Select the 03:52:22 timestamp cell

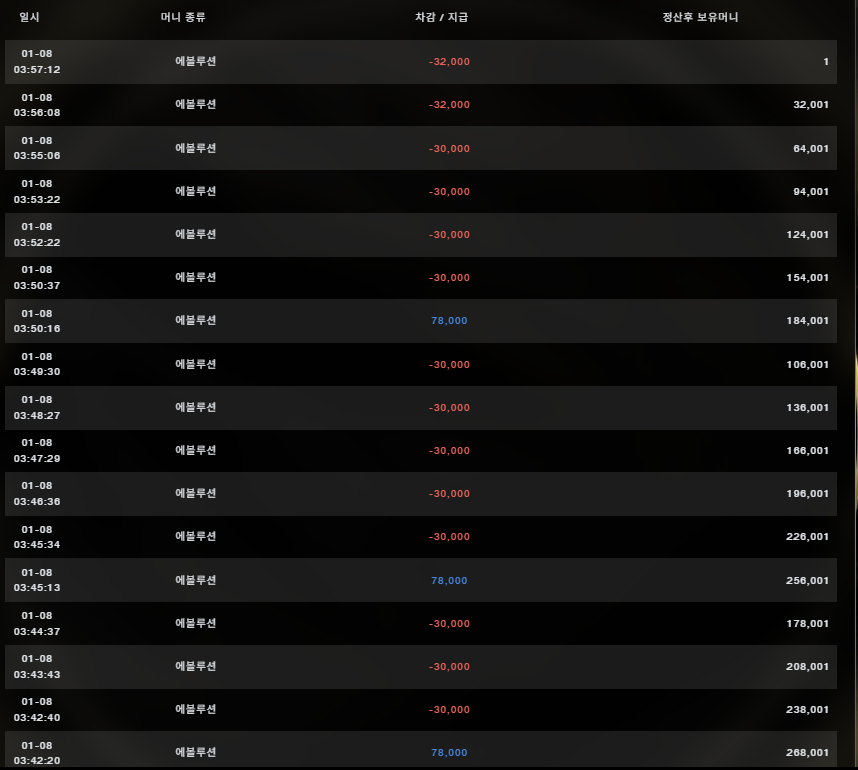[x=37, y=235]
